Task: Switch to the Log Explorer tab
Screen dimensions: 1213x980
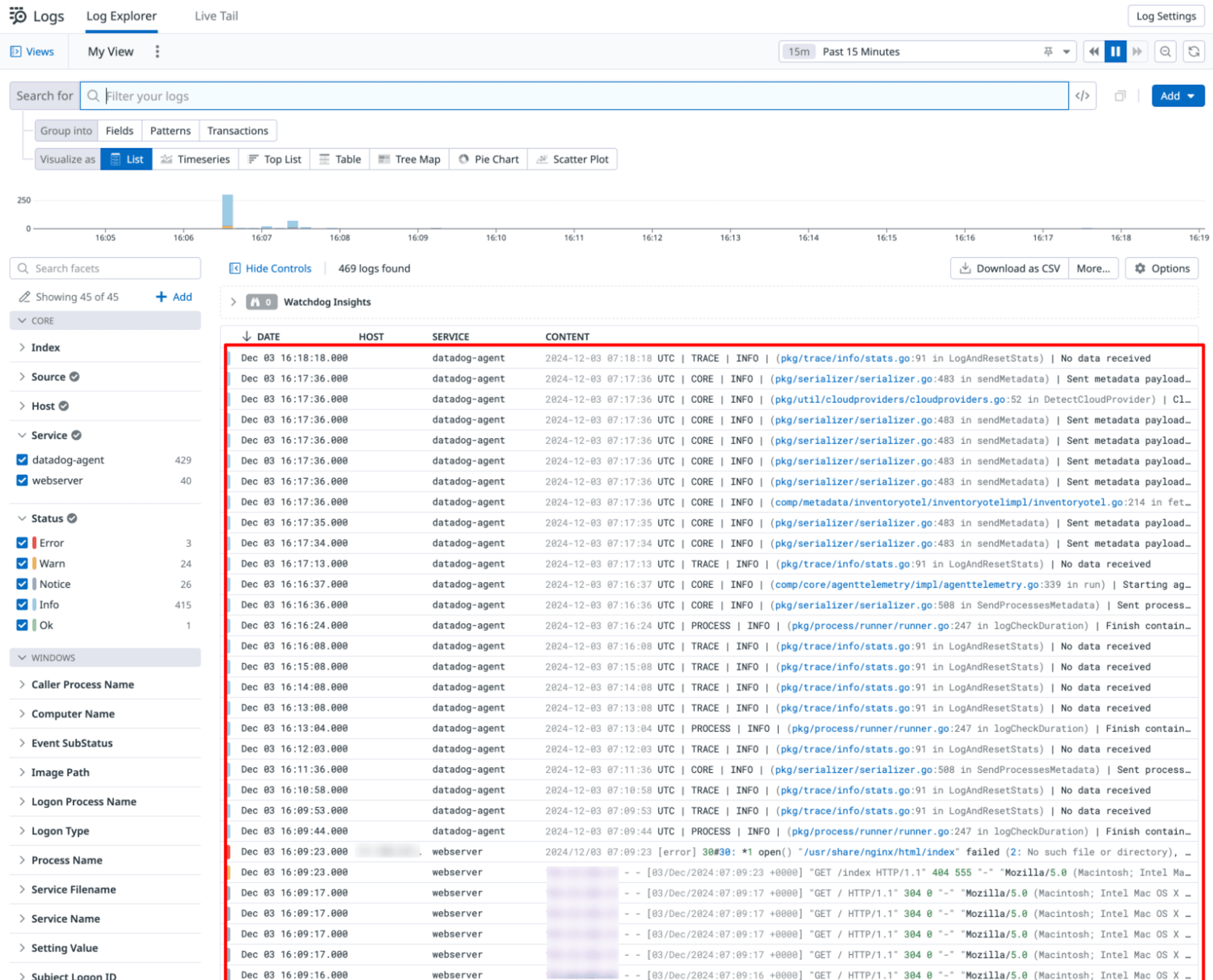Action: [x=121, y=16]
